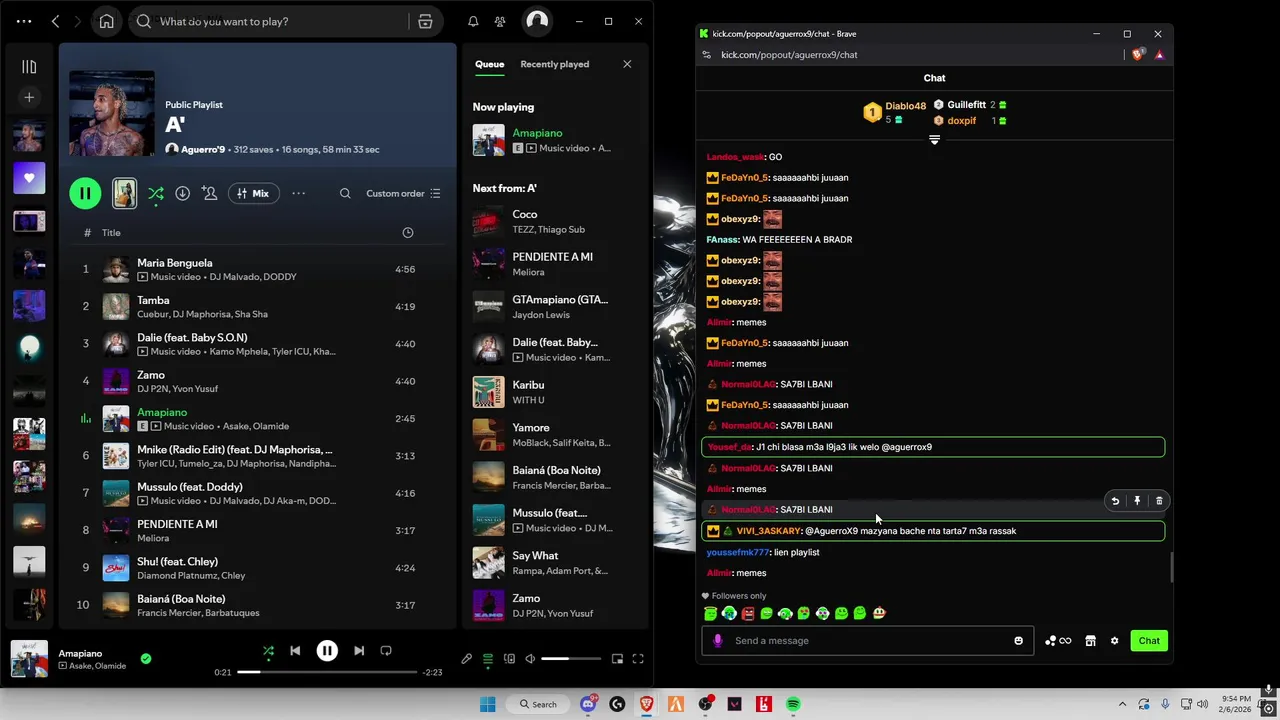Collapse Your Library sidebar
Viewport: 1280px width, 720px height.
tap(29, 67)
